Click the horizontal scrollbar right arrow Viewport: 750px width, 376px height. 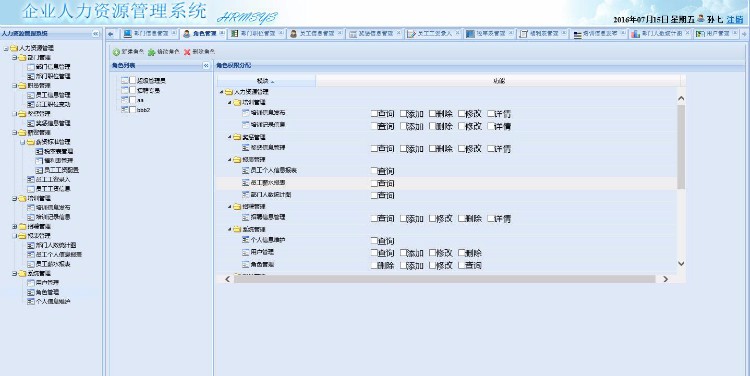(x=665, y=279)
